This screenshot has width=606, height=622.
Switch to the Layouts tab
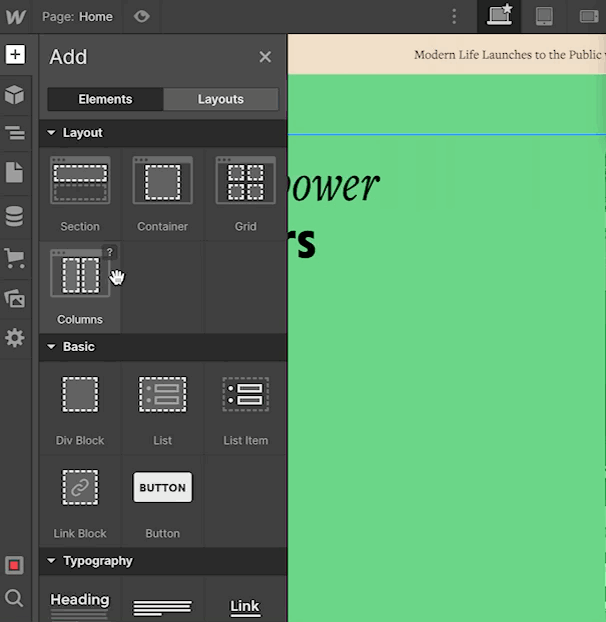pos(220,99)
